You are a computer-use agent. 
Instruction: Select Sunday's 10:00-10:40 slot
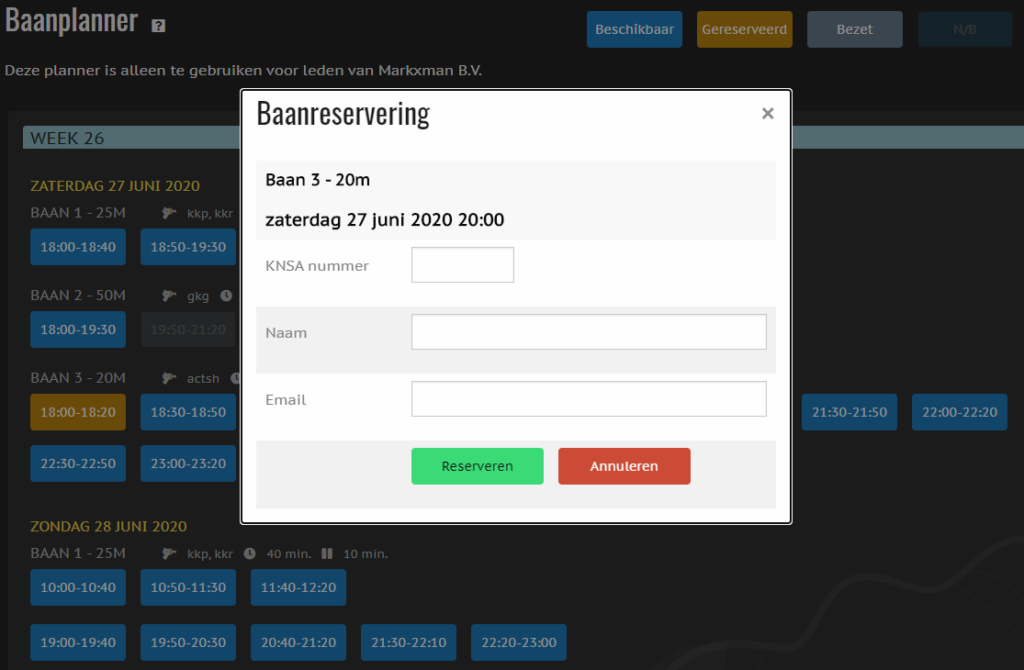[78, 588]
